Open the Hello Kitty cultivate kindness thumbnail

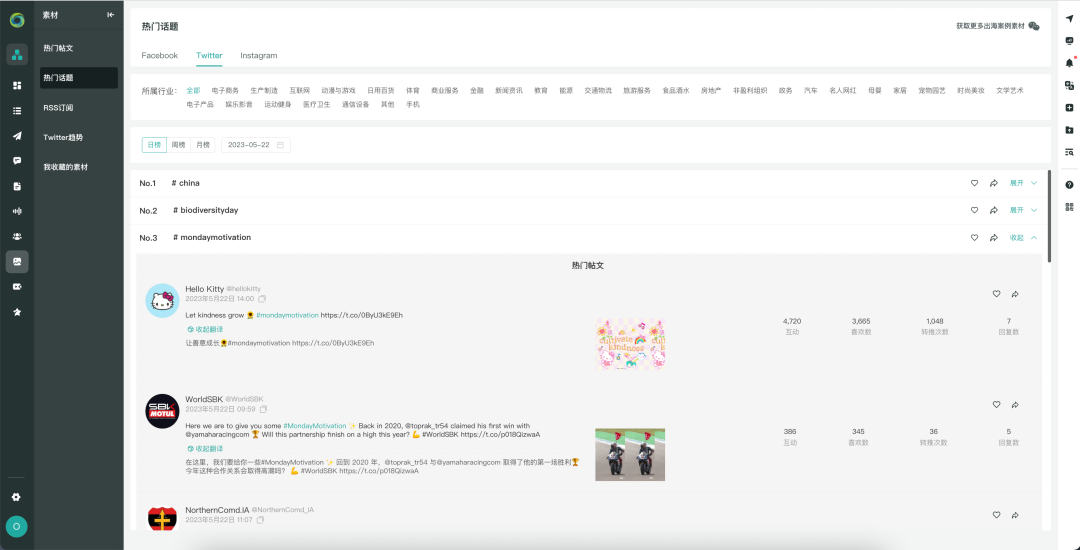coord(630,344)
